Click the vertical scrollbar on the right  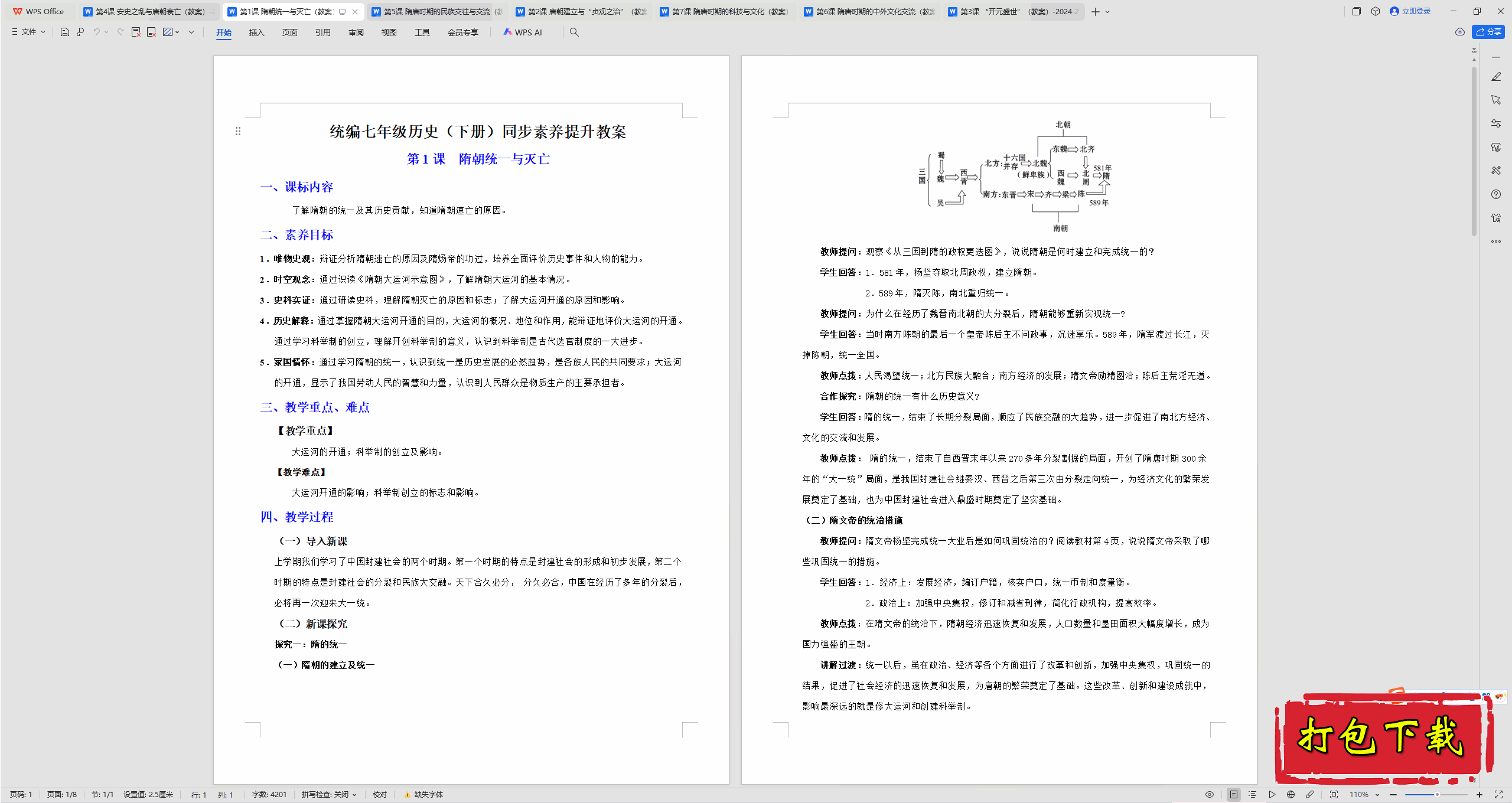(x=1474, y=151)
